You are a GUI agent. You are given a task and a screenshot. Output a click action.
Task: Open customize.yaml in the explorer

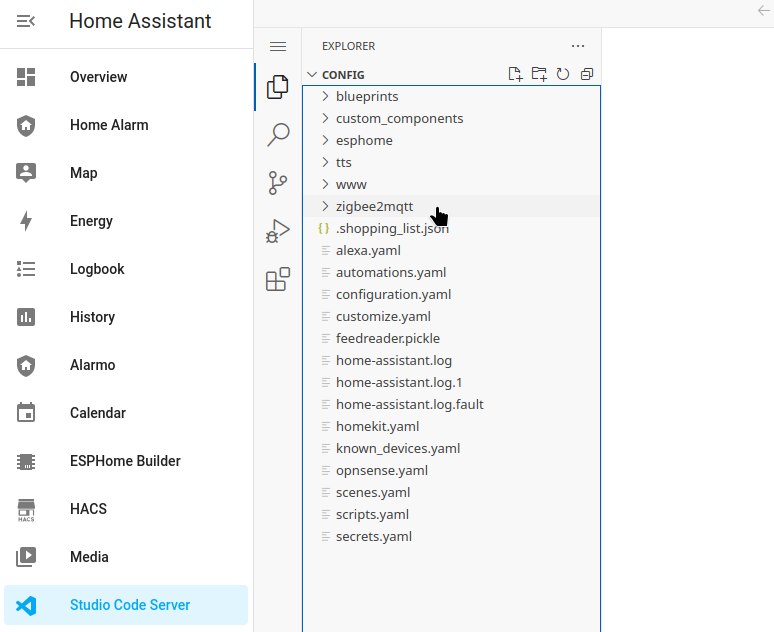[452, 316]
